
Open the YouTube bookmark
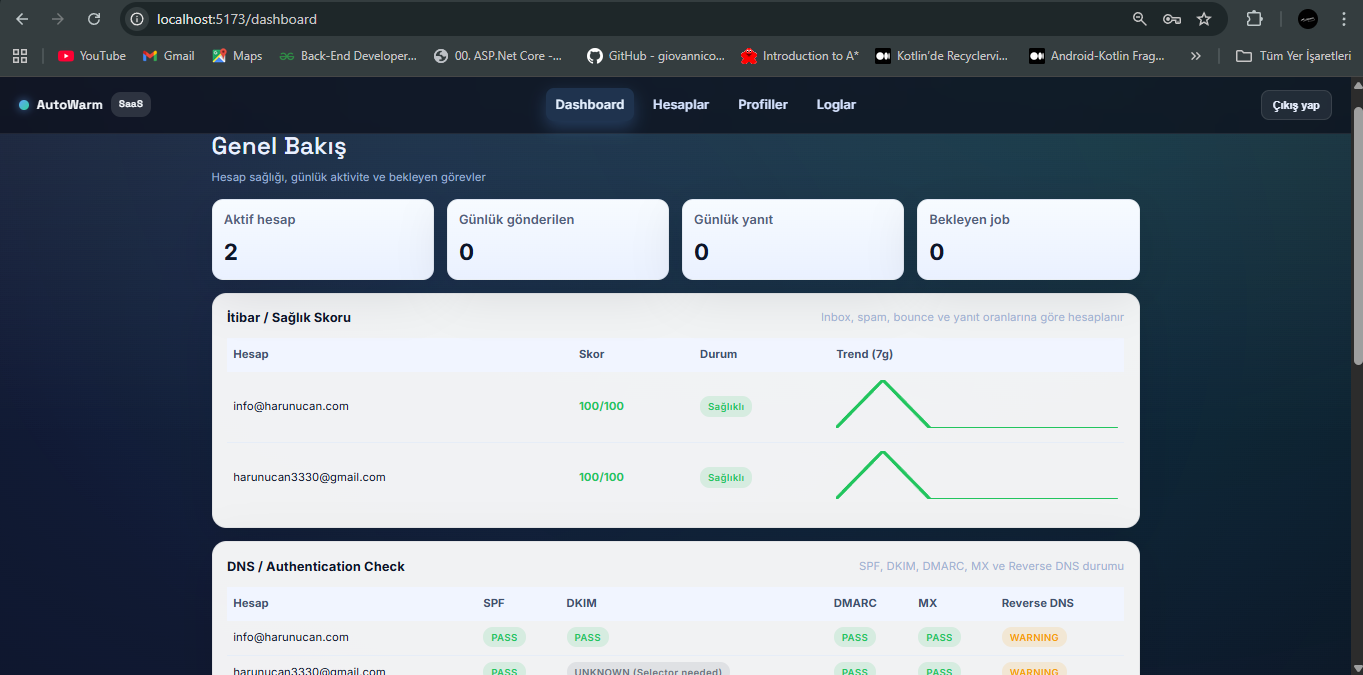[x=92, y=56]
